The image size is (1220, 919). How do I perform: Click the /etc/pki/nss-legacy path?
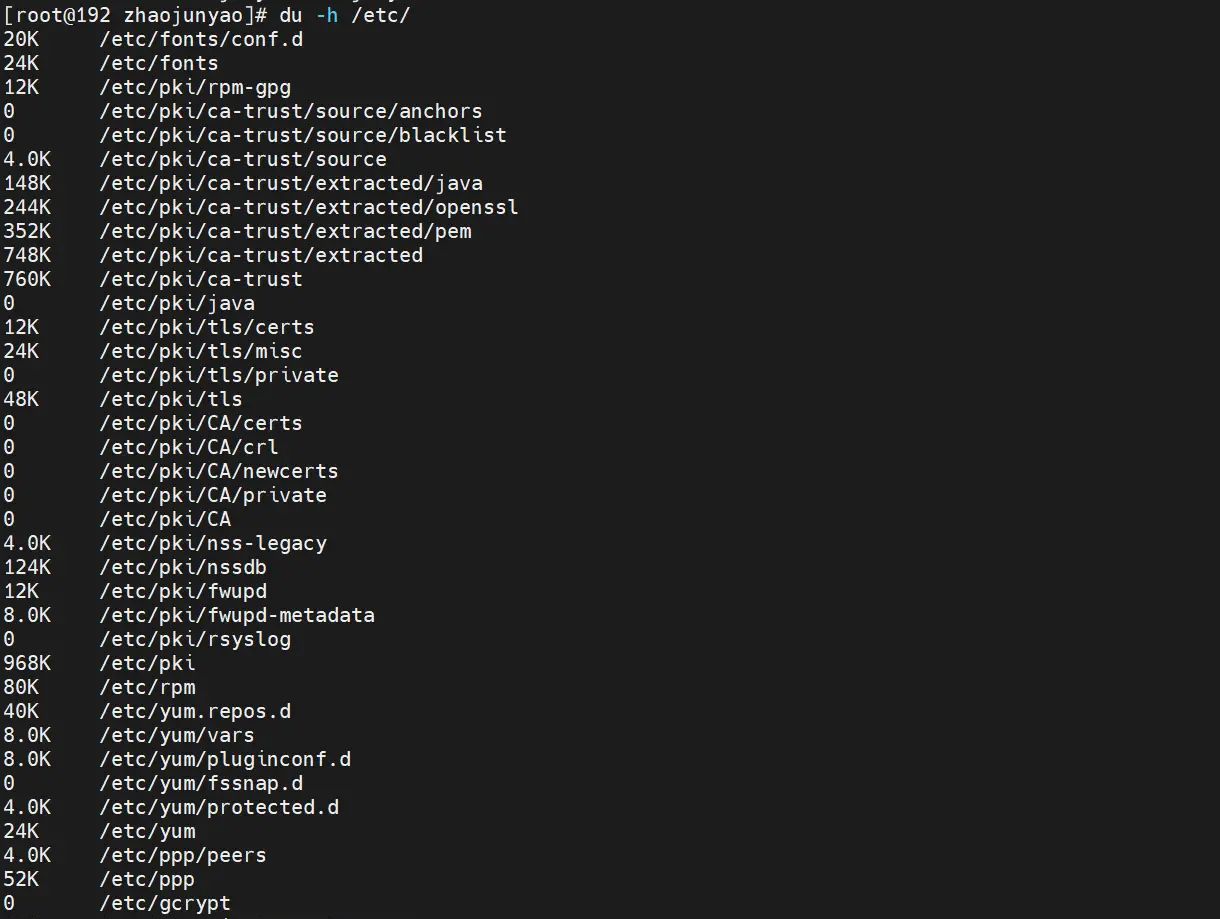coord(213,544)
